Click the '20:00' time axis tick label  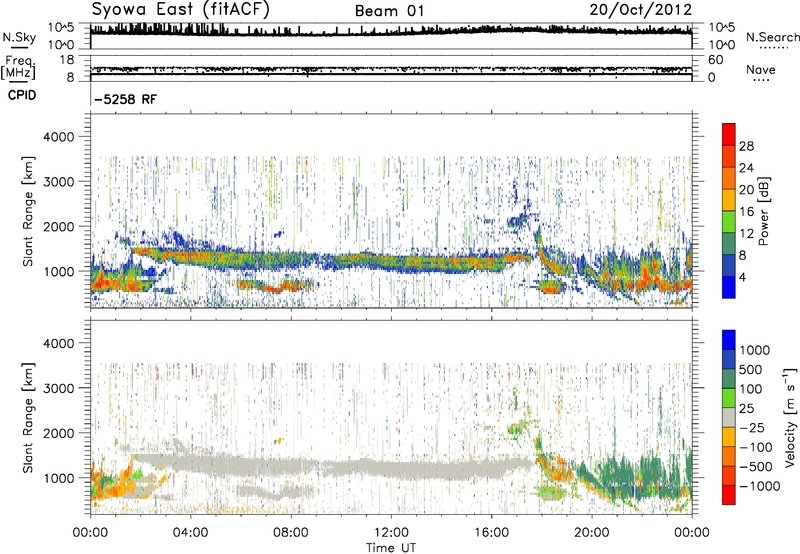point(591,533)
